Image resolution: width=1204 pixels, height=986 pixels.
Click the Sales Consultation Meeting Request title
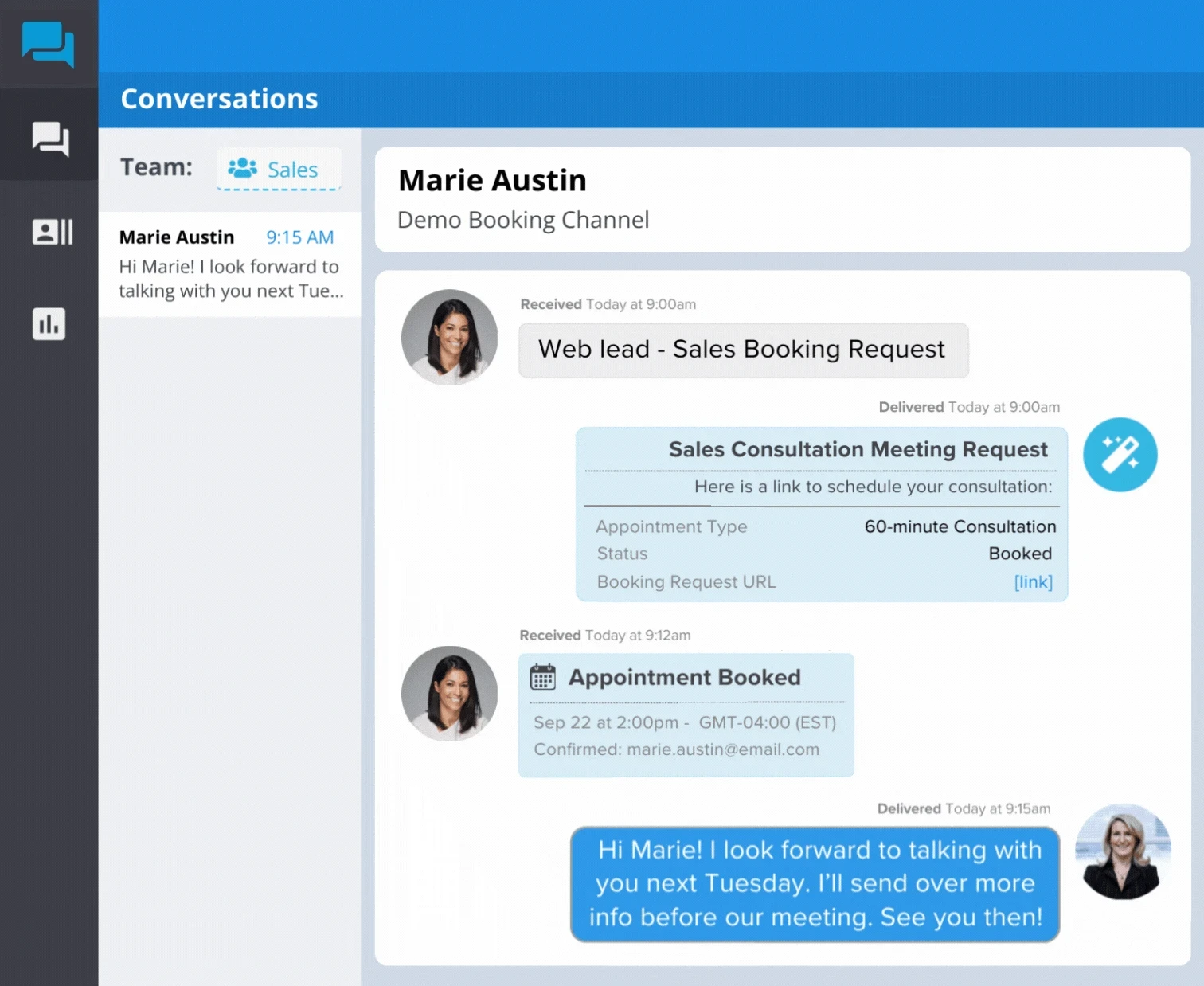(x=858, y=450)
